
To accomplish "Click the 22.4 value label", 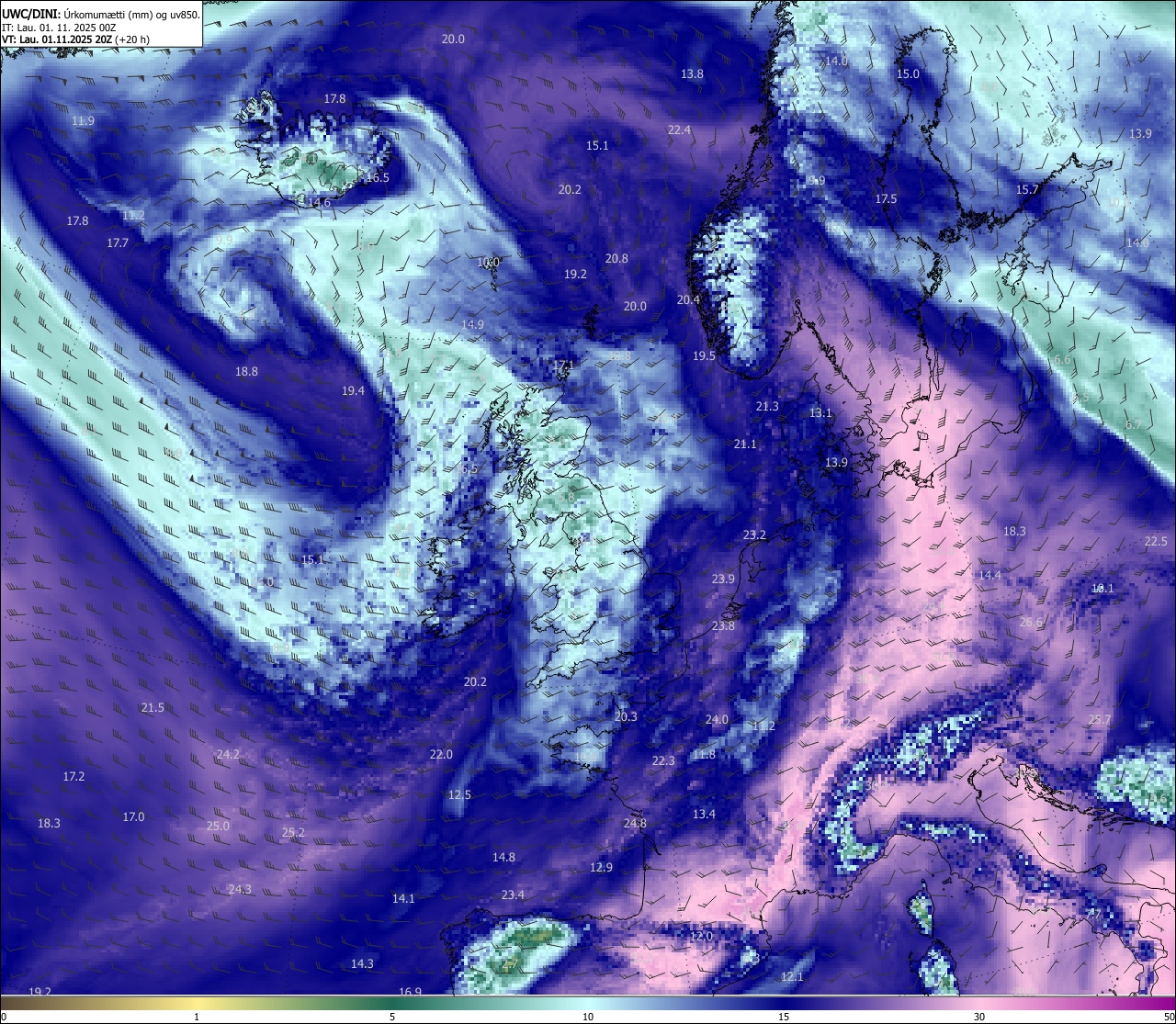I will click(679, 129).
